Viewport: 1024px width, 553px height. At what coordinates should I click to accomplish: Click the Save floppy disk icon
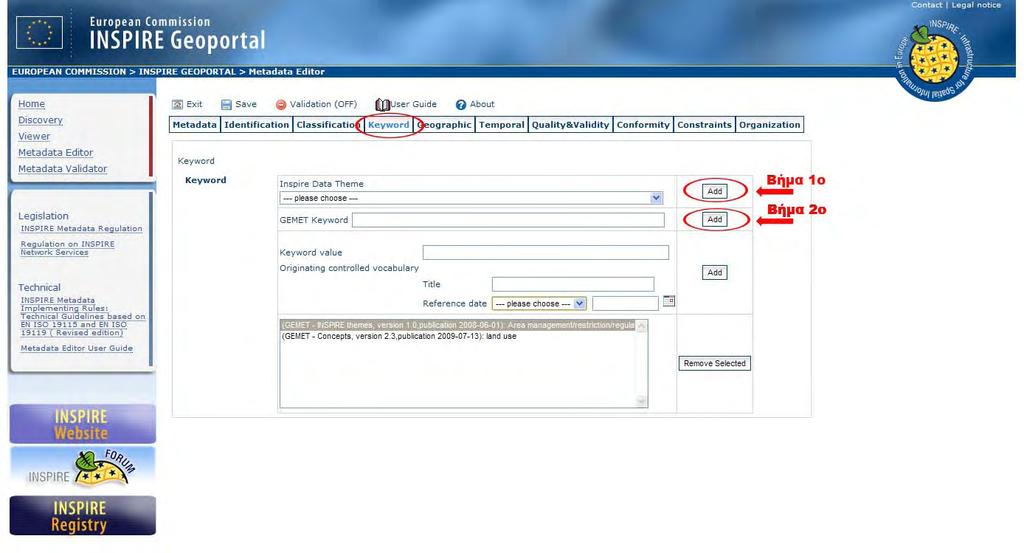(226, 104)
